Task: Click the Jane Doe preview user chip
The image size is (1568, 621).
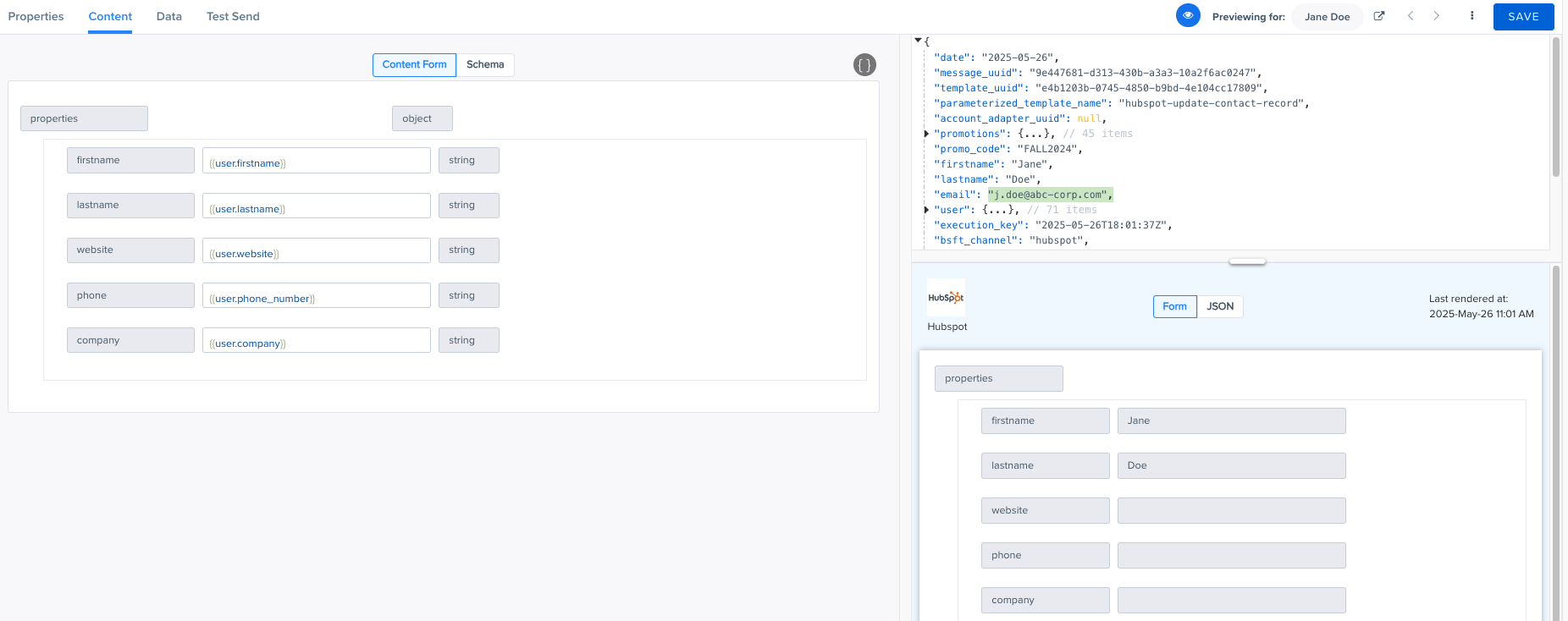Action: coord(1327,17)
